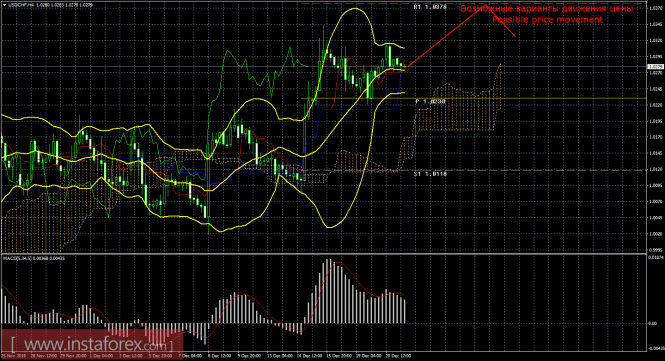Click the dotted Ichimoku cloud right of the candles
665x361 pixels.
pyautogui.click(x=454, y=106)
